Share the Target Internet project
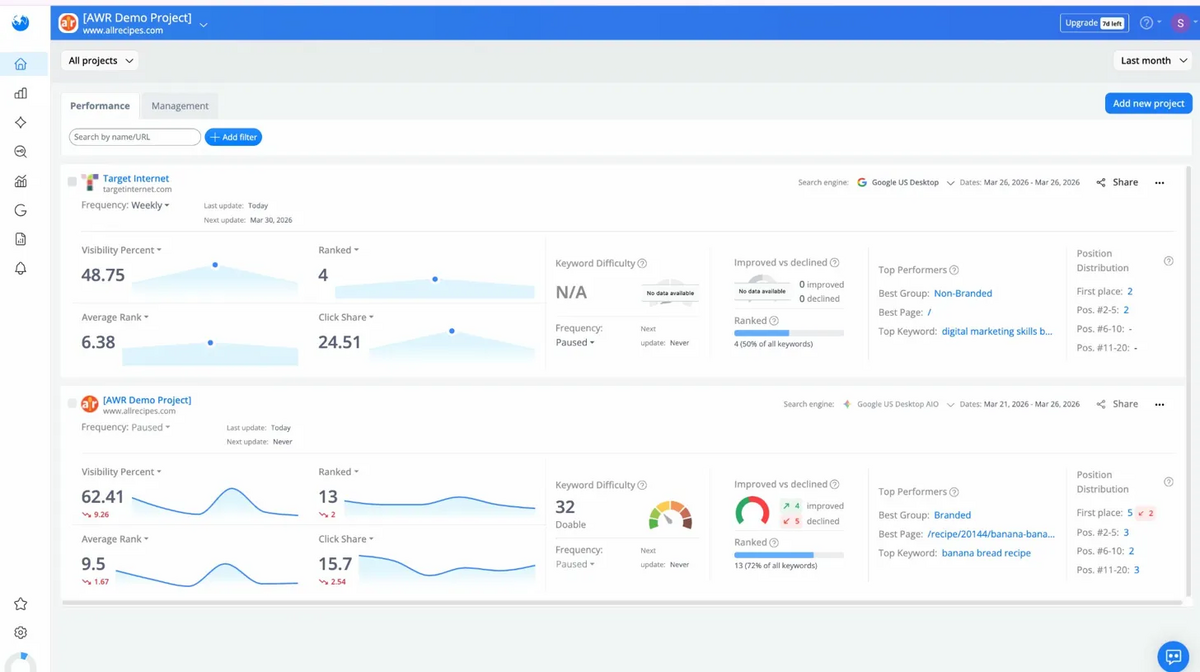 (x=1117, y=183)
